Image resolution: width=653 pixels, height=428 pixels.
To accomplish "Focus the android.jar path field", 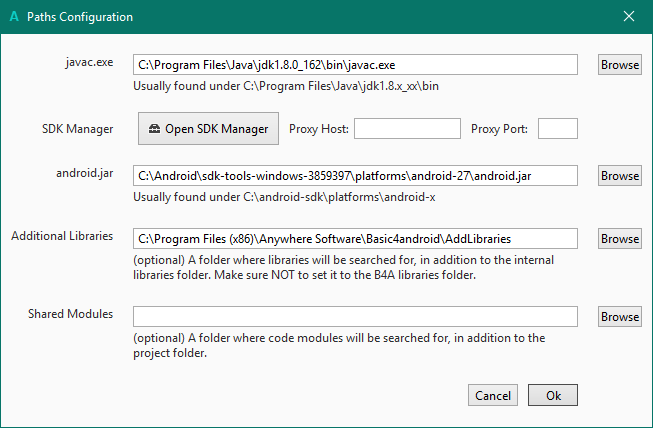I will click(355, 176).
